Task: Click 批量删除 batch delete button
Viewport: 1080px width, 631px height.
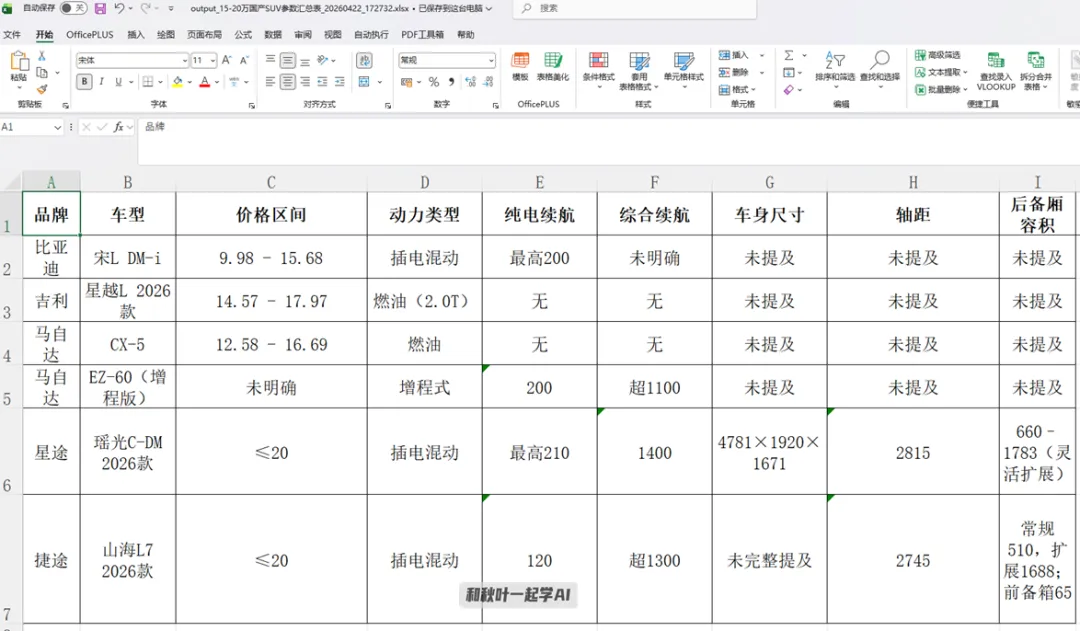Action: click(941, 90)
